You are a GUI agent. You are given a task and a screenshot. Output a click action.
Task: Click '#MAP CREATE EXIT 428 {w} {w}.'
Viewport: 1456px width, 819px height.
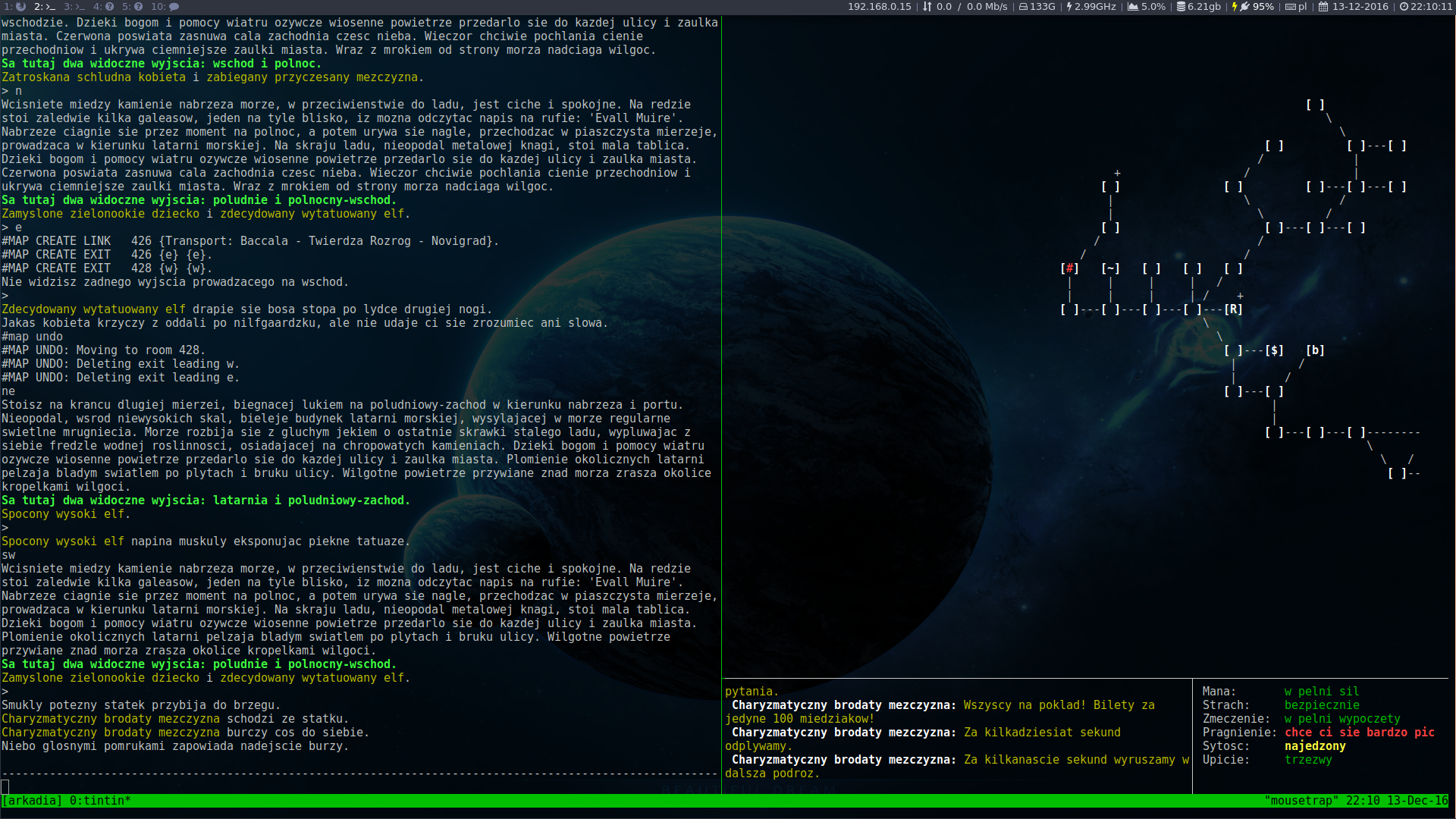tap(107, 268)
